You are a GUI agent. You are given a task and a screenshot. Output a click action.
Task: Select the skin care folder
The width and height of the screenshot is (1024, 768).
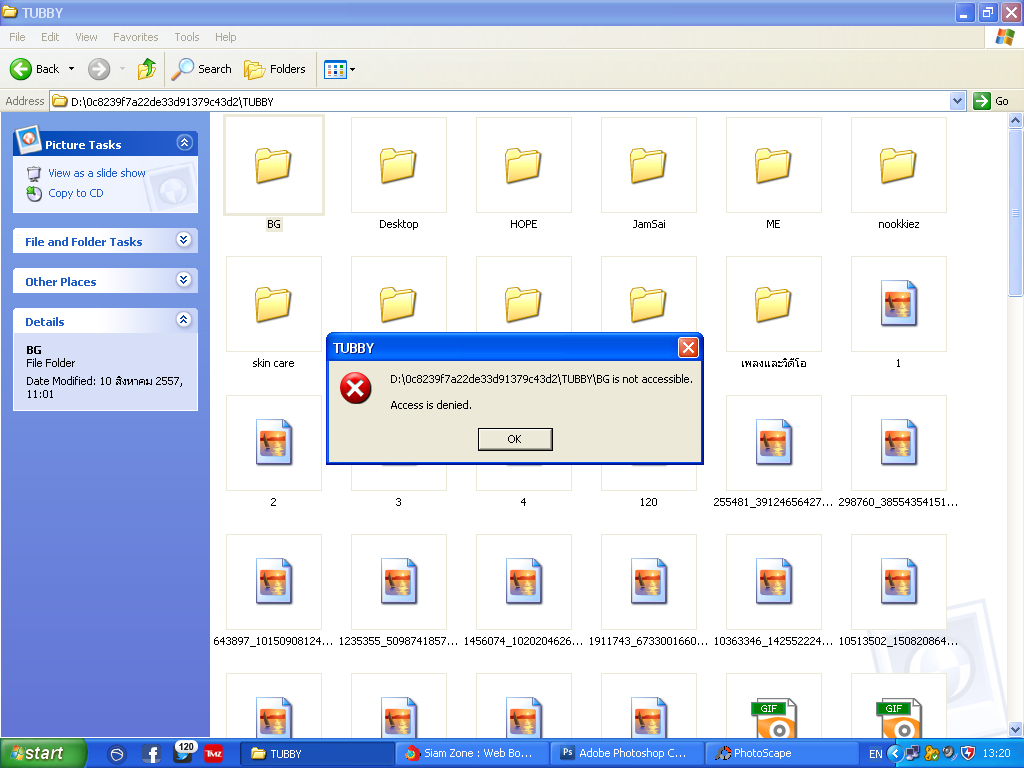pyautogui.click(x=274, y=312)
